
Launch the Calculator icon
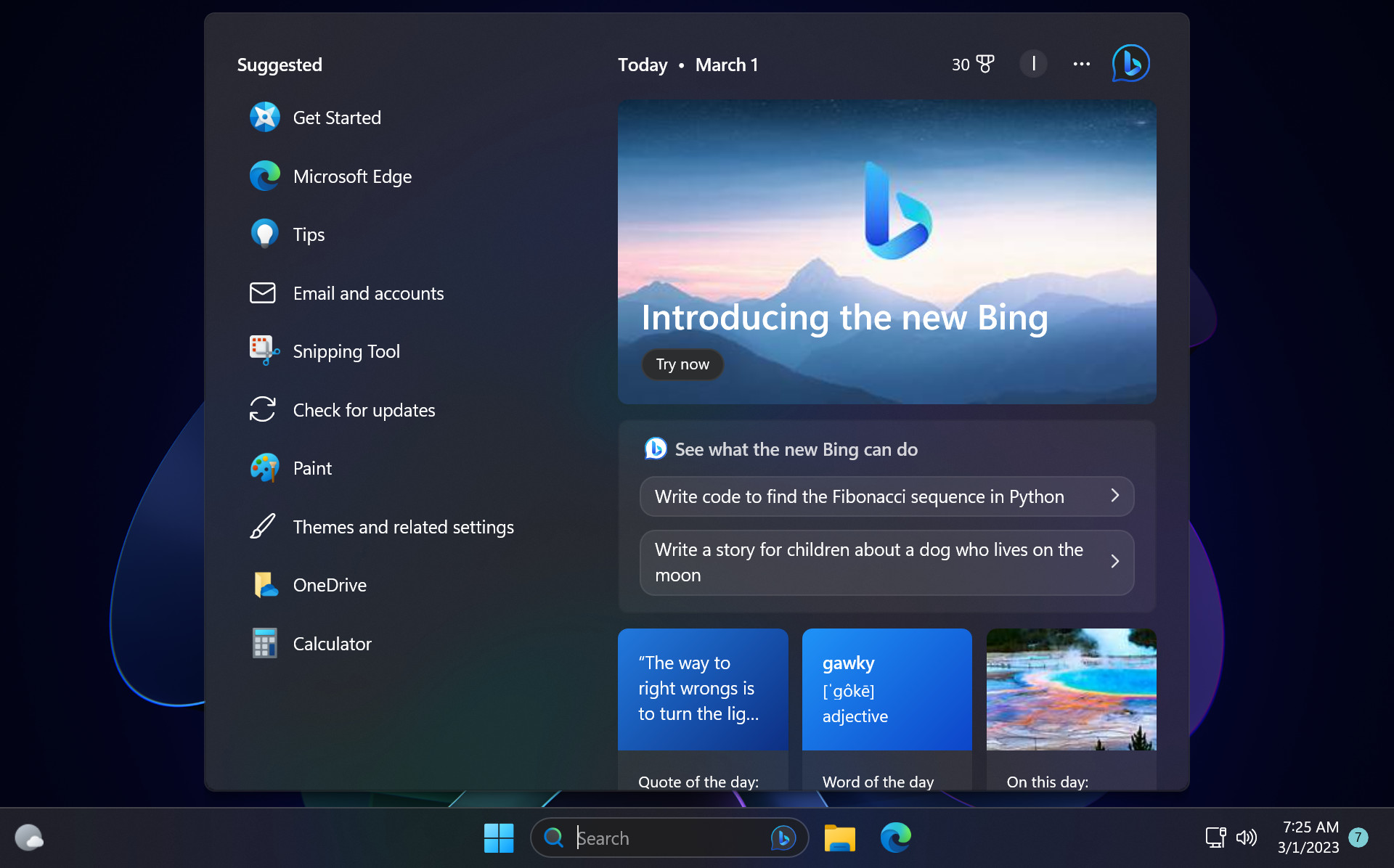coord(264,643)
